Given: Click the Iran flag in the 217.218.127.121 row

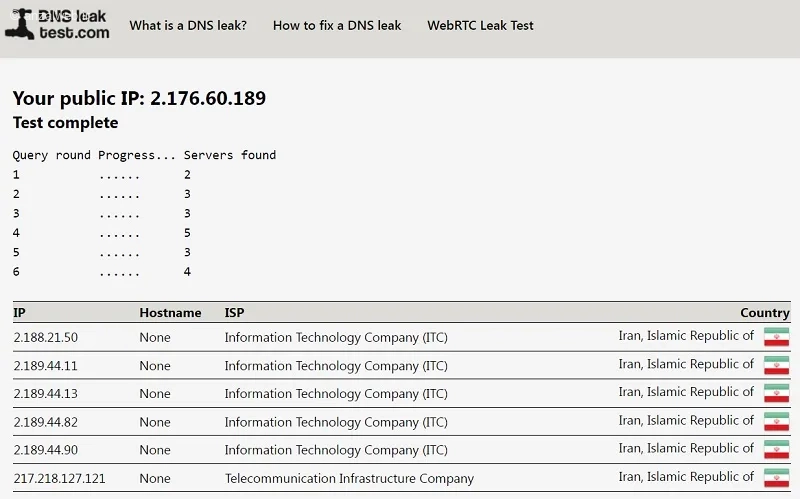Looking at the screenshot, I should [x=777, y=478].
